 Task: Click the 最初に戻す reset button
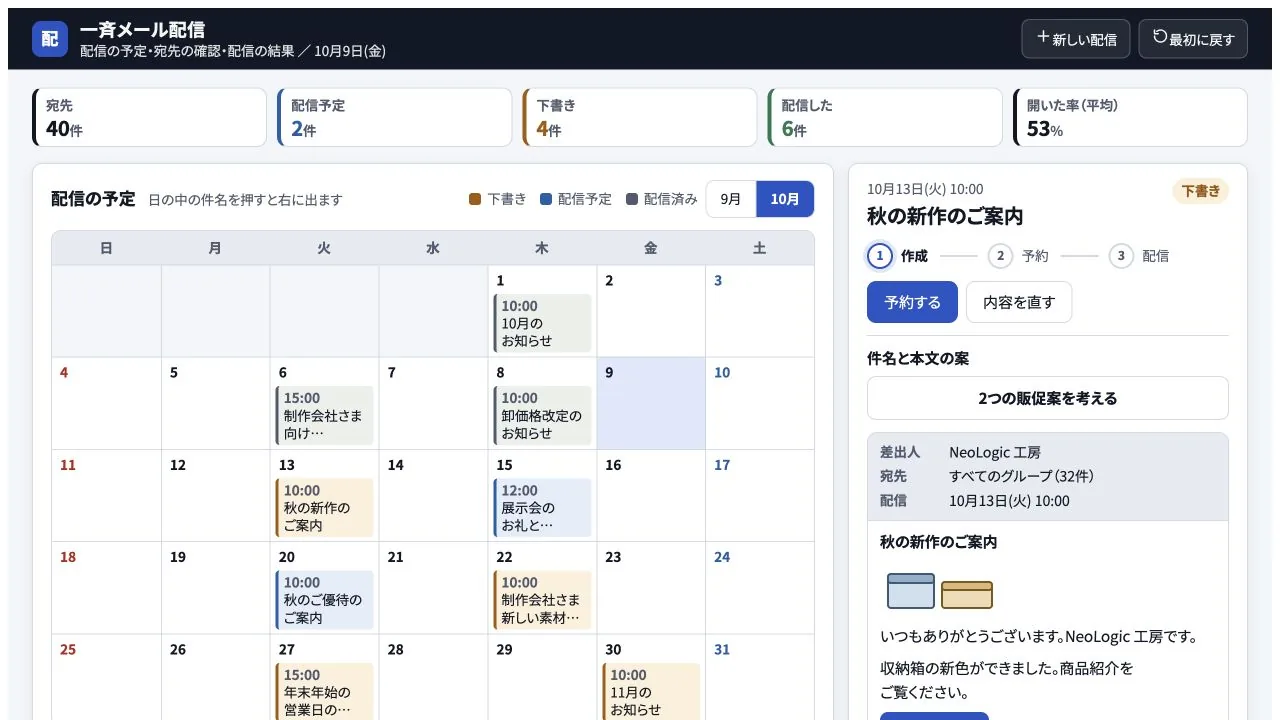pos(1193,39)
